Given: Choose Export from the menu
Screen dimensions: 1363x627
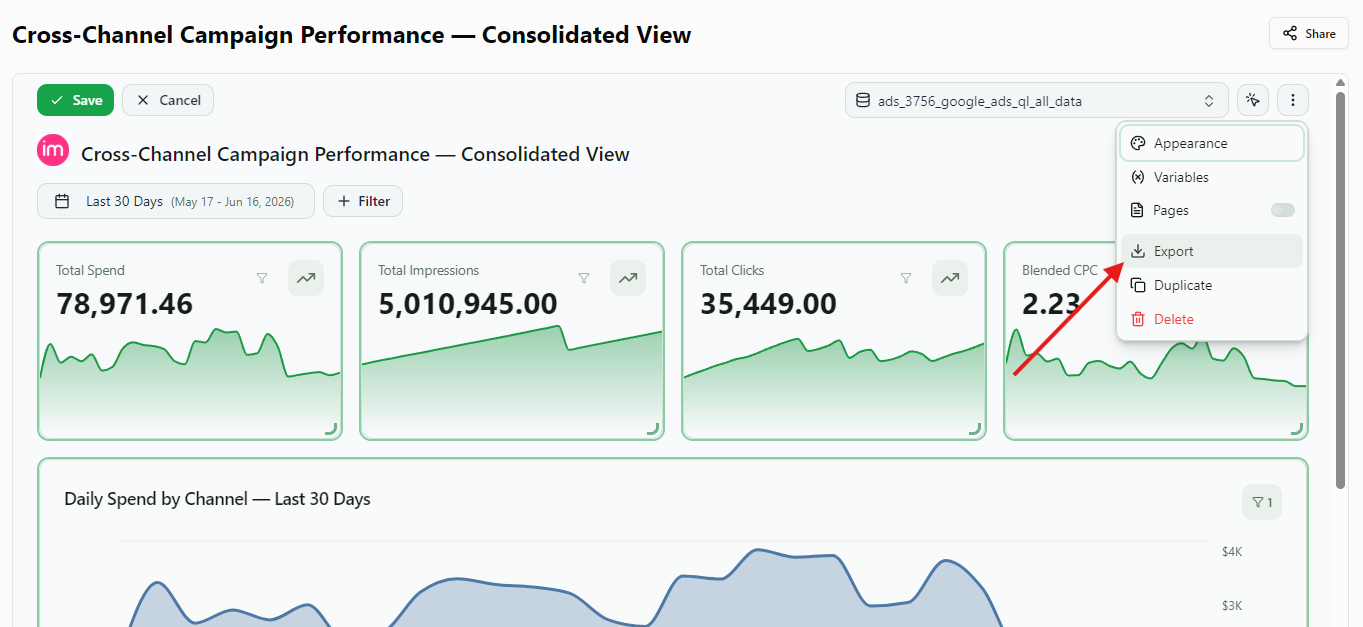Looking at the screenshot, I should pos(1212,251).
